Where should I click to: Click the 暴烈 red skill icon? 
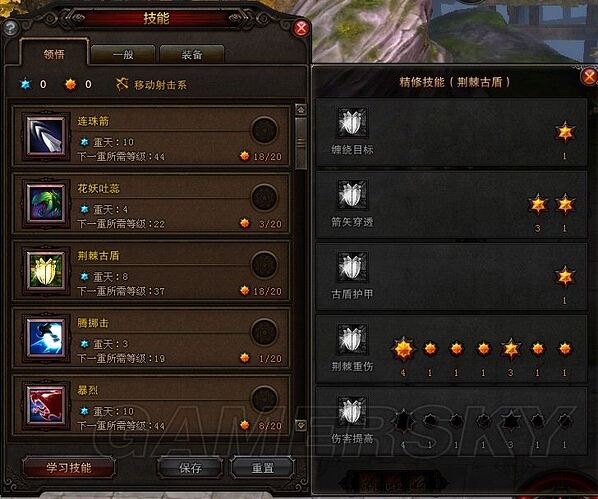tap(46, 405)
